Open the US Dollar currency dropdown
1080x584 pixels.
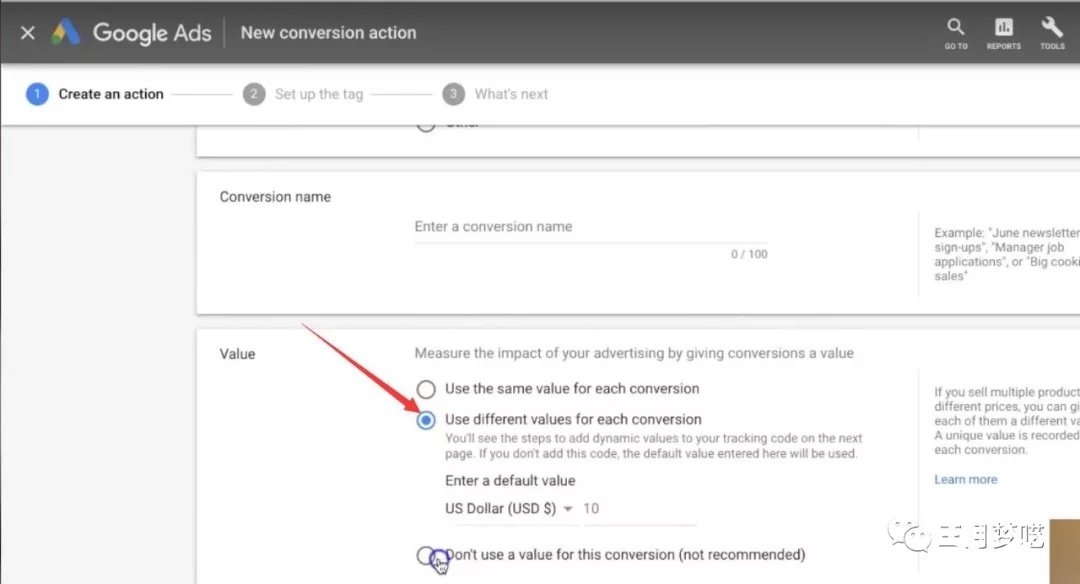pyautogui.click(x=509, y=509)
